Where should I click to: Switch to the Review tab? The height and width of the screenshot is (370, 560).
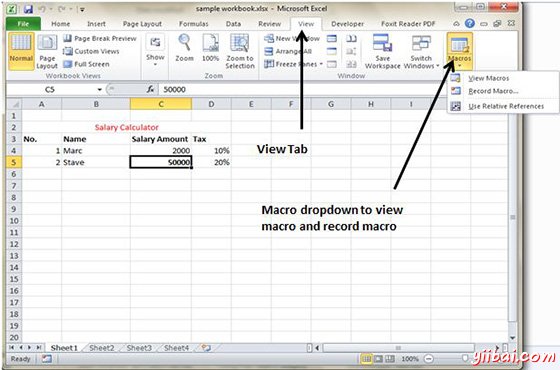pos(270,24)
